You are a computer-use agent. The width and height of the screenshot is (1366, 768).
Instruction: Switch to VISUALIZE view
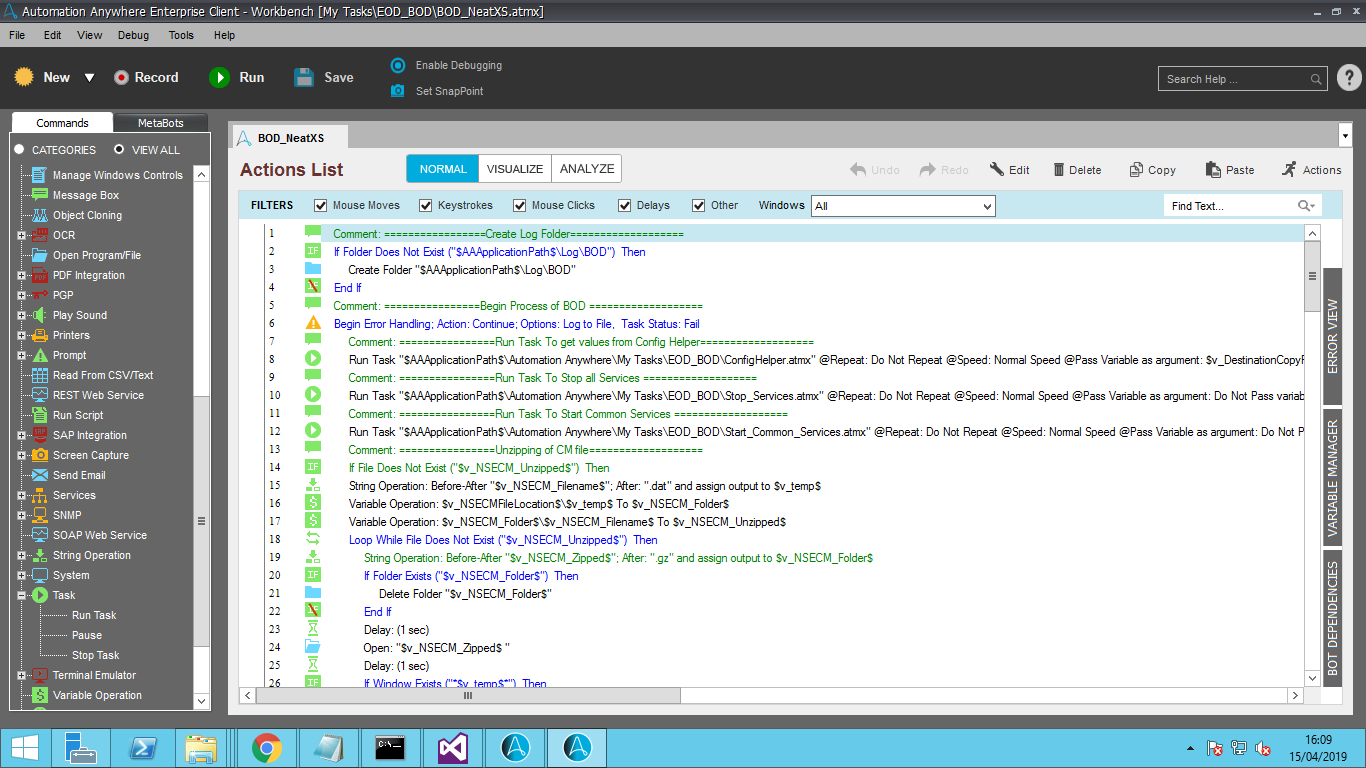click(x=515, y=169)
